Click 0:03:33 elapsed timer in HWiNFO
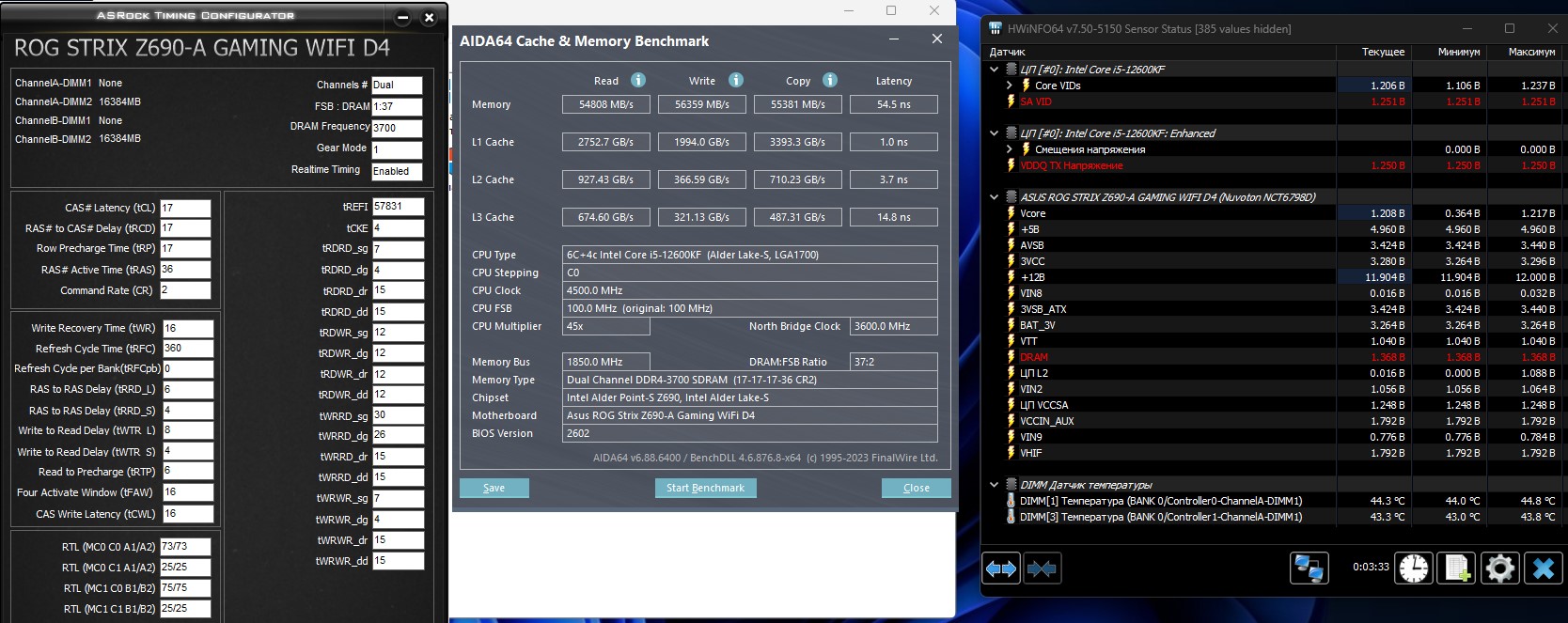The width and height of the screenshot is (1568, 623). point(1371,567)
